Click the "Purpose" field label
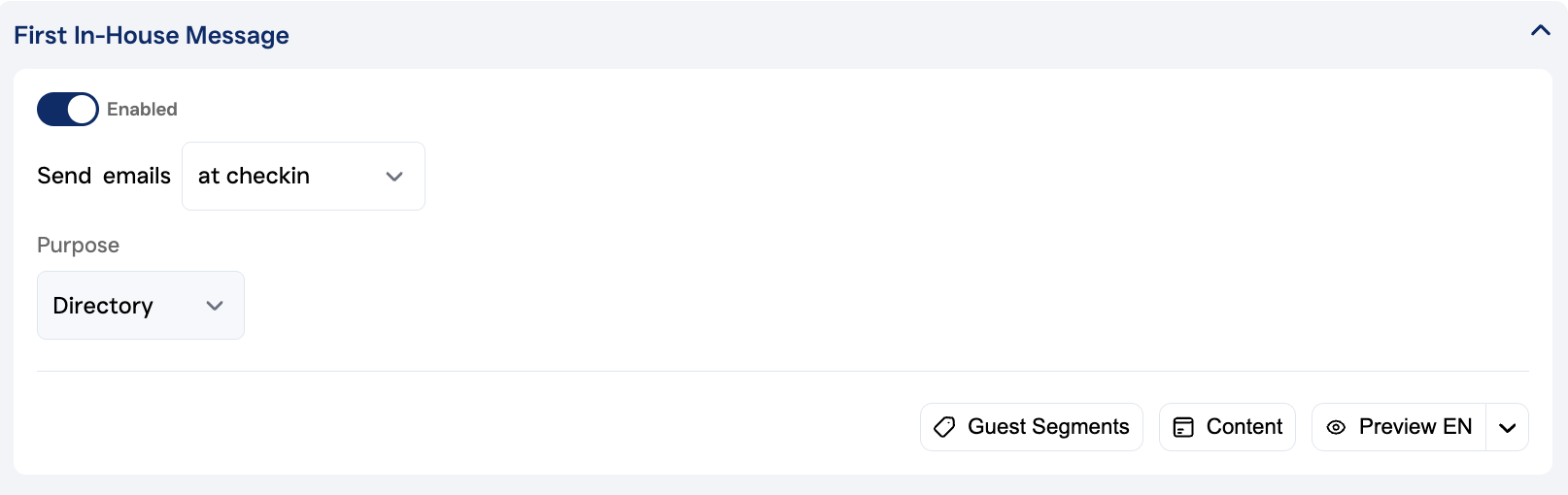The width and height of the screenshot is (1568, 495). pos(78,246)
